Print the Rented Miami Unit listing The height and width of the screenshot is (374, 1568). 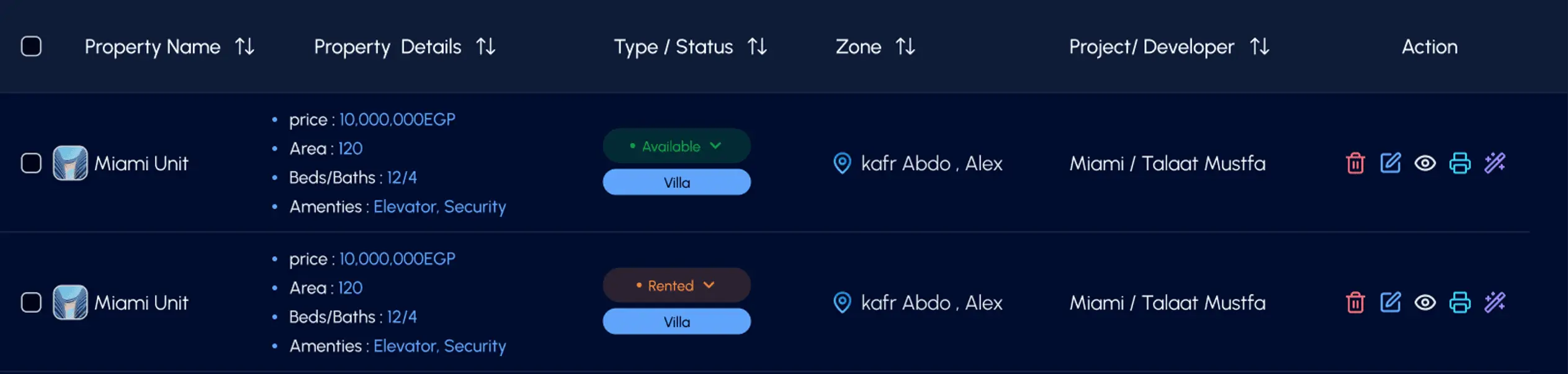1459,303
